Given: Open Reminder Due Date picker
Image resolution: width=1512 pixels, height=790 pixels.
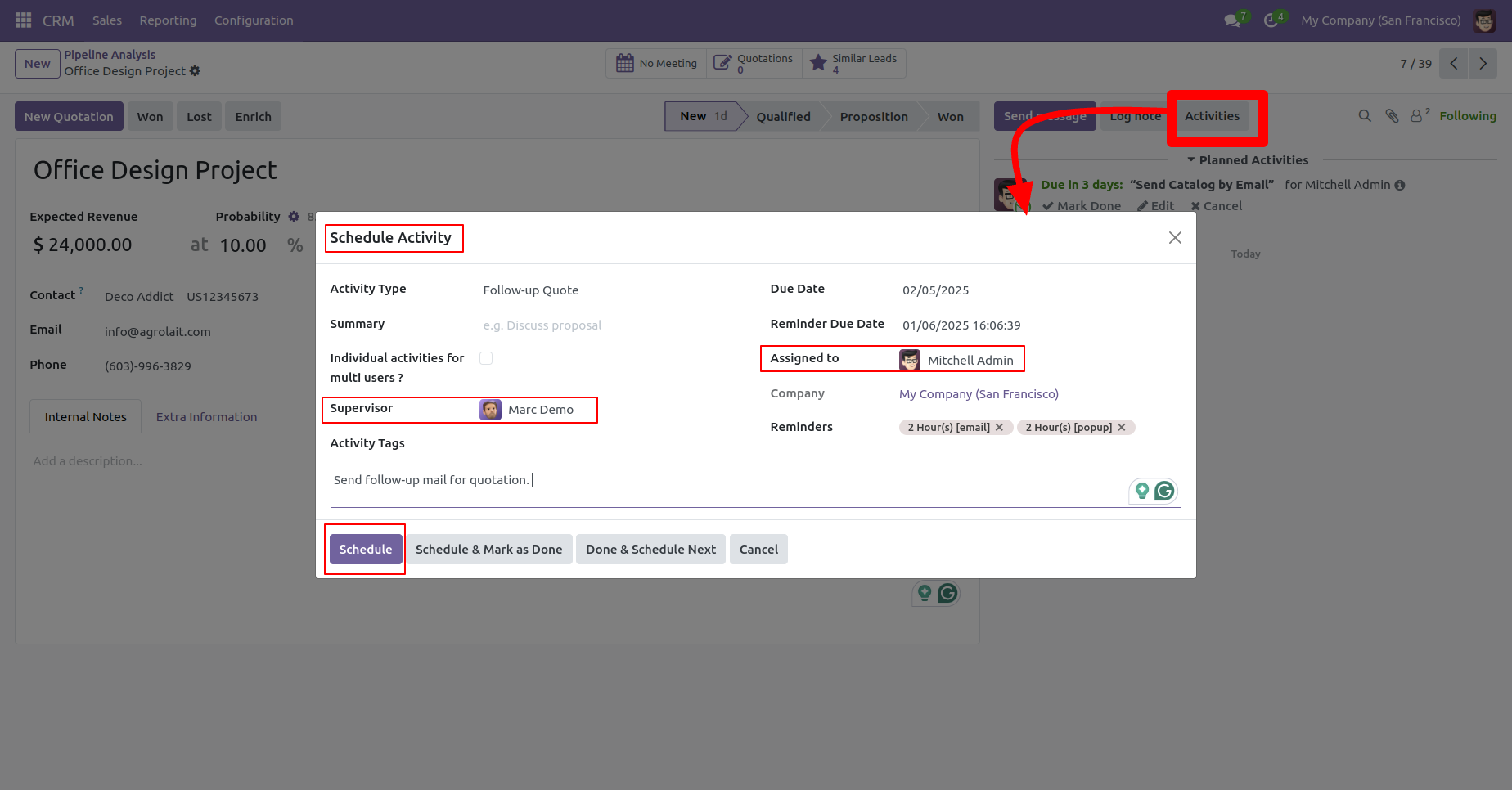Looking at the screenshot, I should (x=1041, y=325).
